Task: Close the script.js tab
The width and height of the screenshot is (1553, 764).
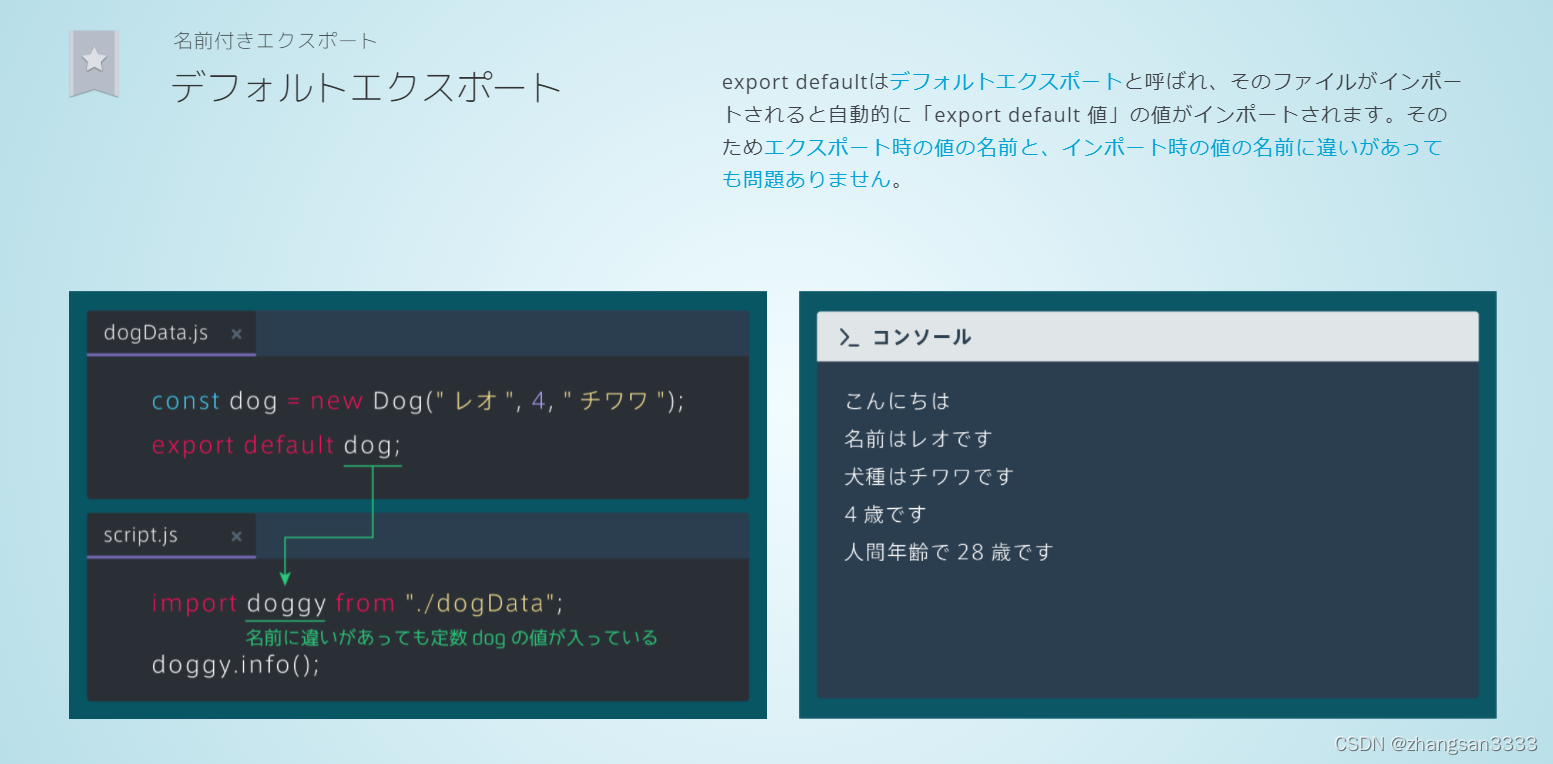Action: (236, 537)
